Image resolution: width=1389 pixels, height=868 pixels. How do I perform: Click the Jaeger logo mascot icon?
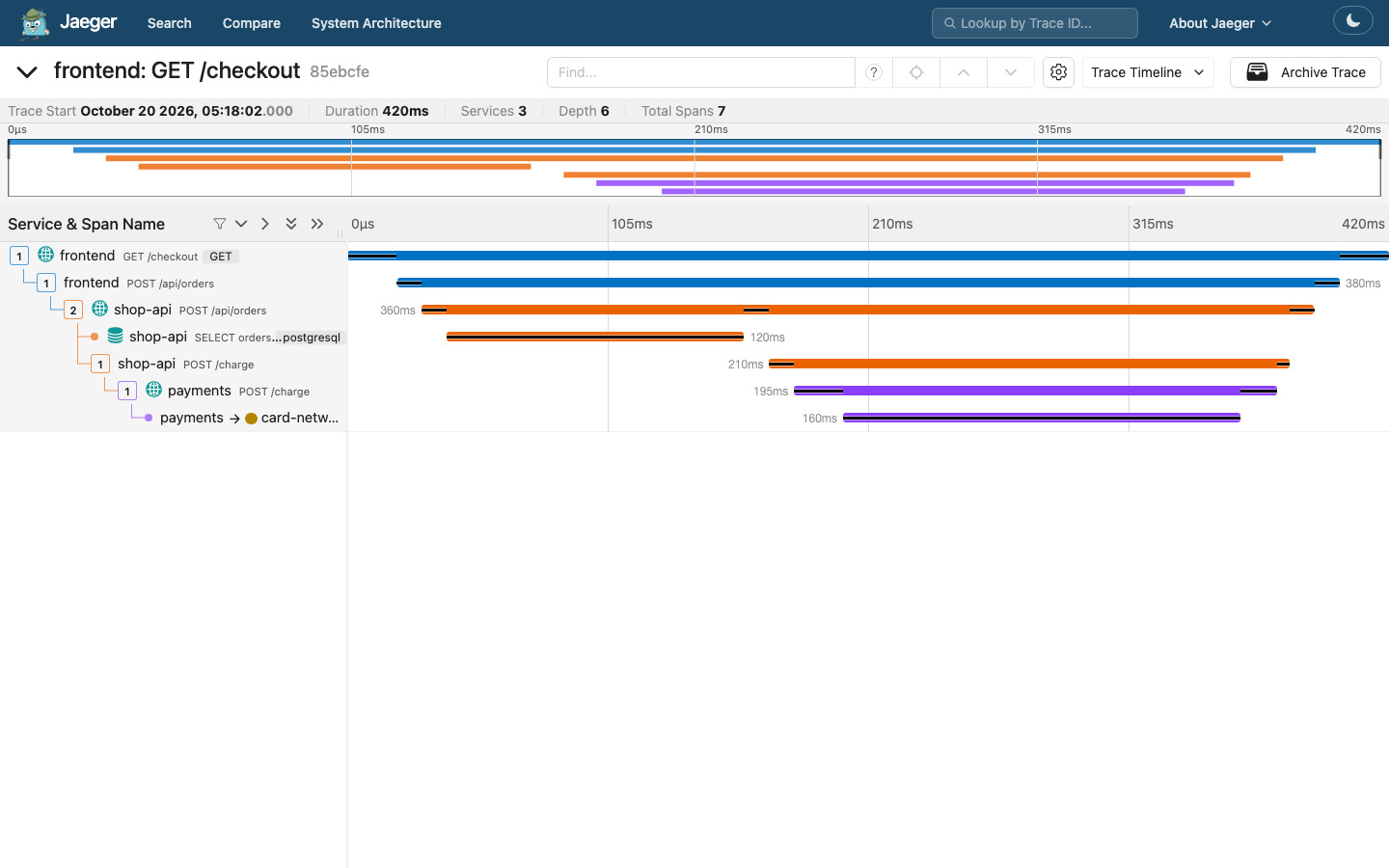click(35, 23)
